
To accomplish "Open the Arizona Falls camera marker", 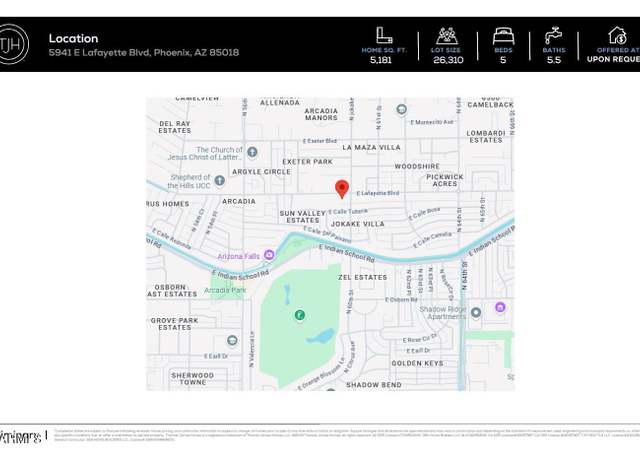I will click(x=269, y=255).
